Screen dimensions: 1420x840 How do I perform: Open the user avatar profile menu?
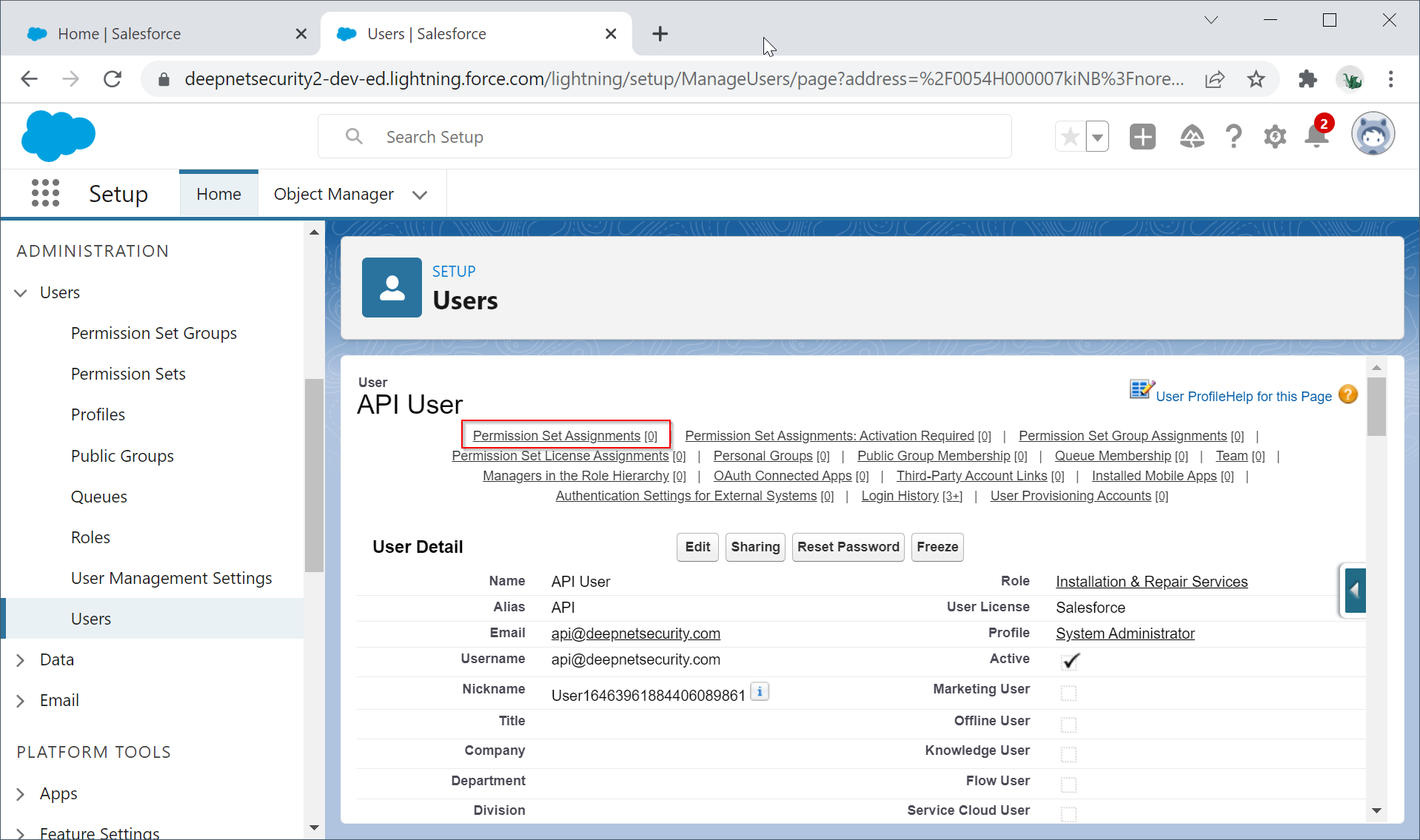[1373, 135]
